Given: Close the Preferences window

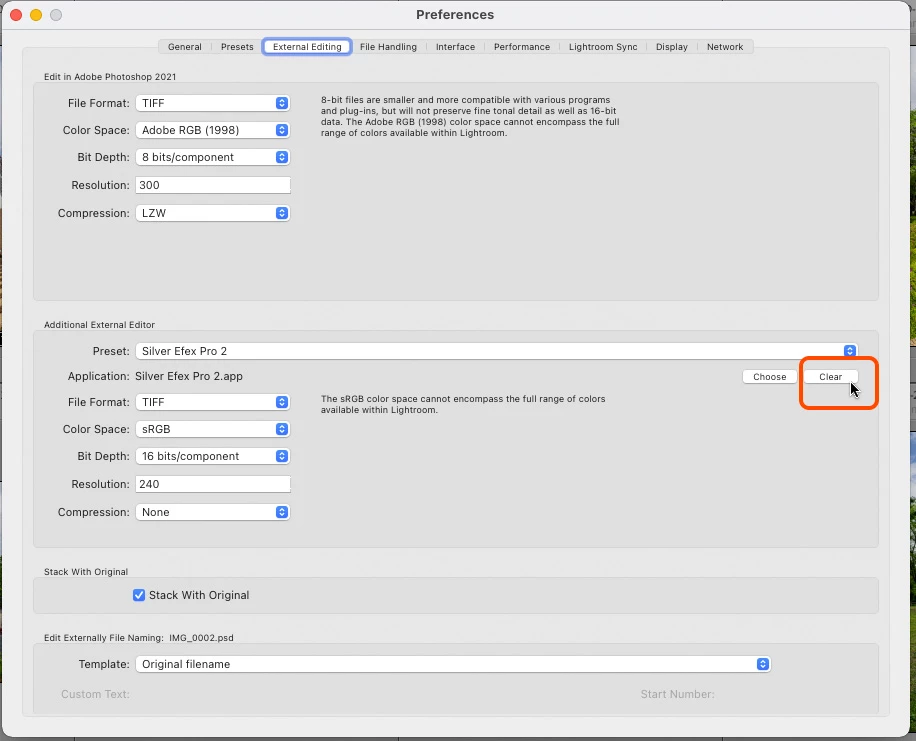Looking at the screenshot, I should 16,15.
